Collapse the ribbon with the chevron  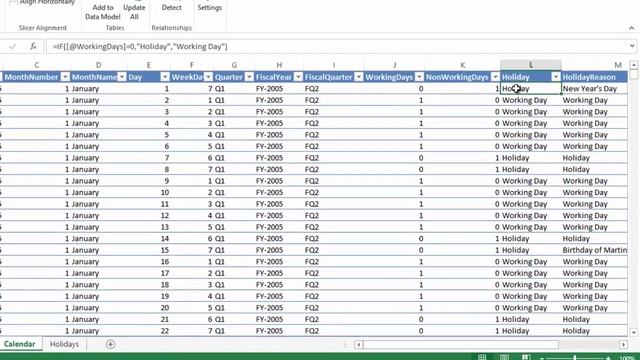pos(631,28)
